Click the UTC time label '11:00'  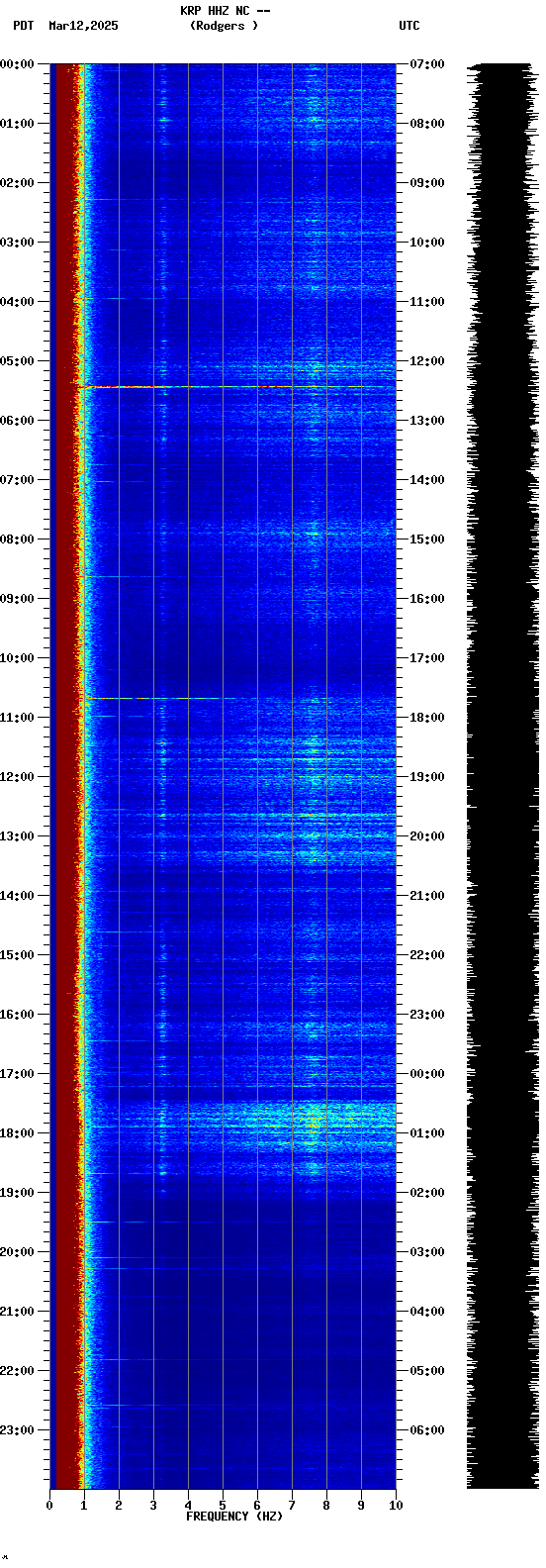point(427,302)
